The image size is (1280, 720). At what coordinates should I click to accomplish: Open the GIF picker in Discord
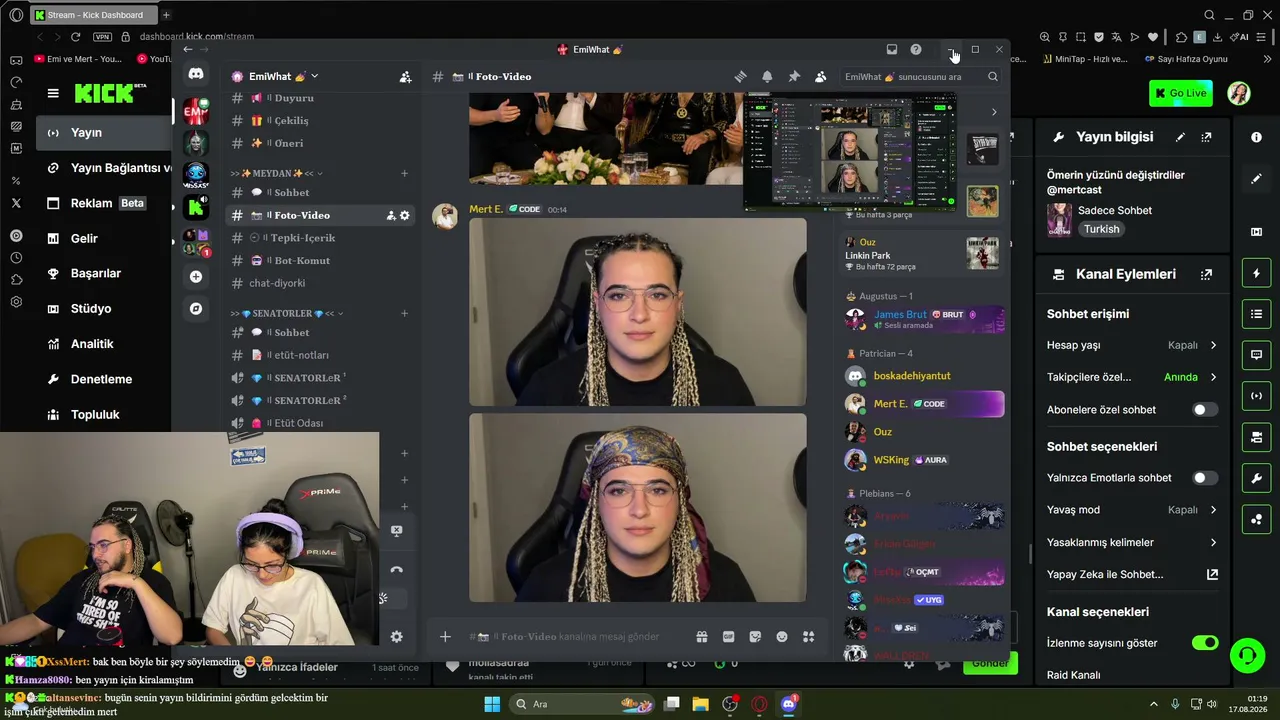pyautogui.click(x=729, y=637)
